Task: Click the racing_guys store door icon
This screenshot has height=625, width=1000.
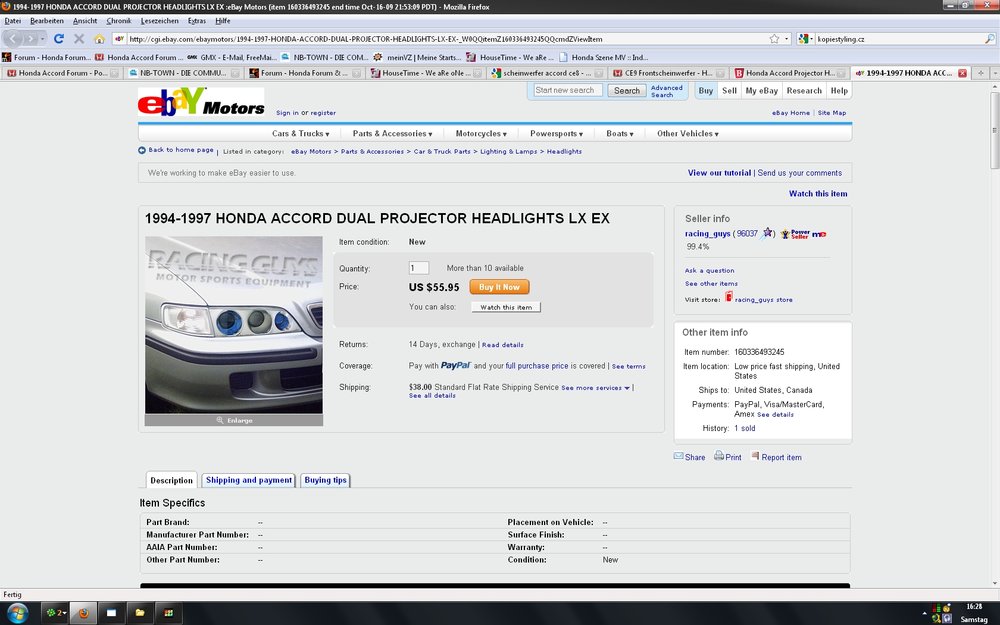Action: (x=728, y=298)
